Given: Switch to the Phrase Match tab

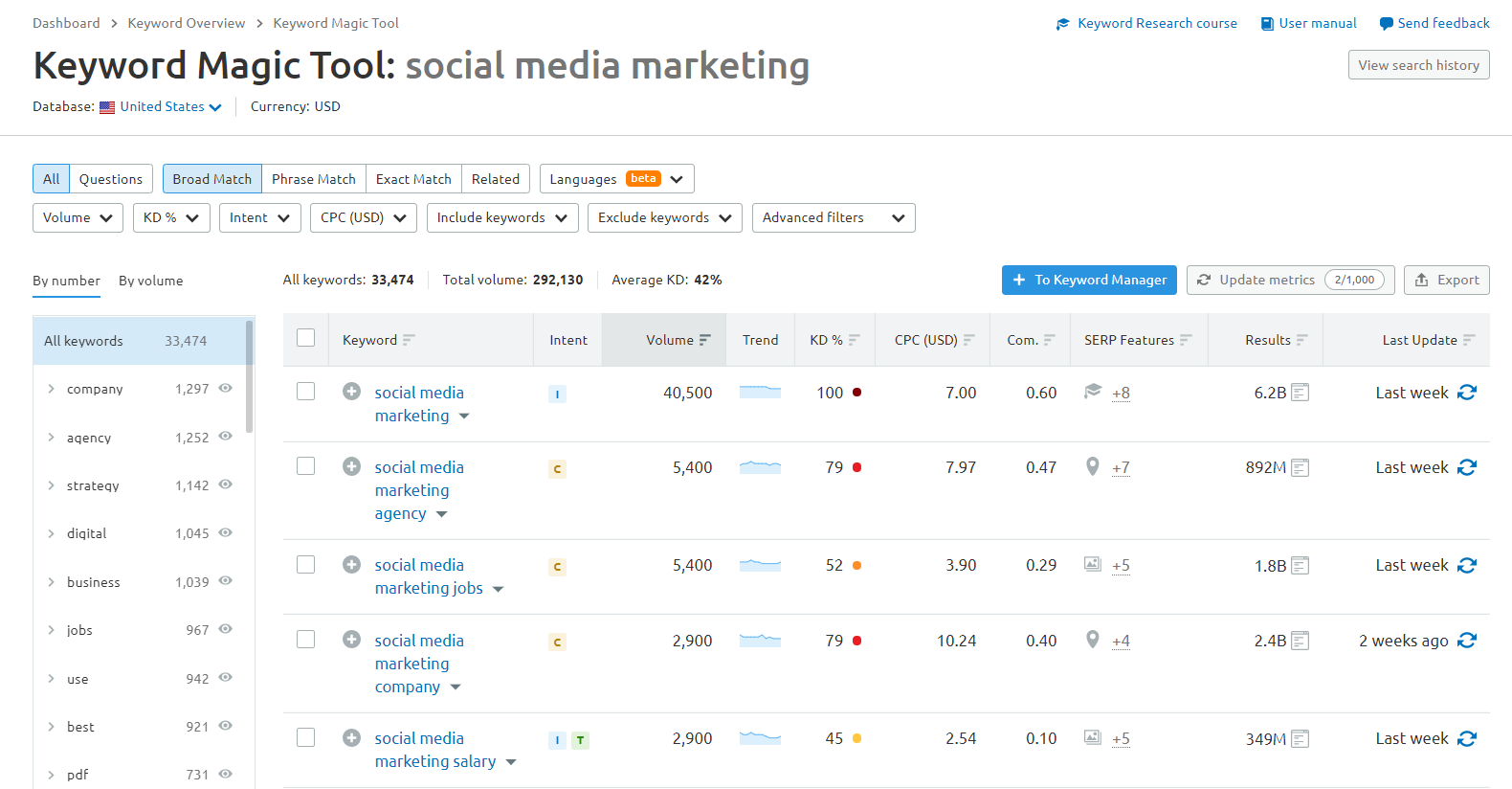Looking at the screenshot, I should click(x=314, y=179).
